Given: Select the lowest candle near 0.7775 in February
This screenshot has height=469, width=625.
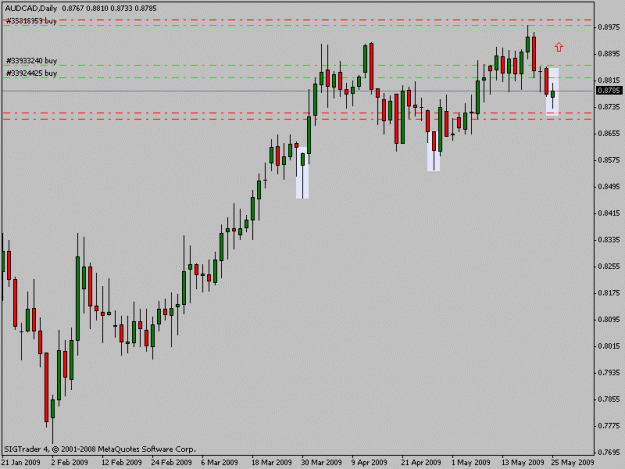Looking at the screenshot, I should coord(53,408).
